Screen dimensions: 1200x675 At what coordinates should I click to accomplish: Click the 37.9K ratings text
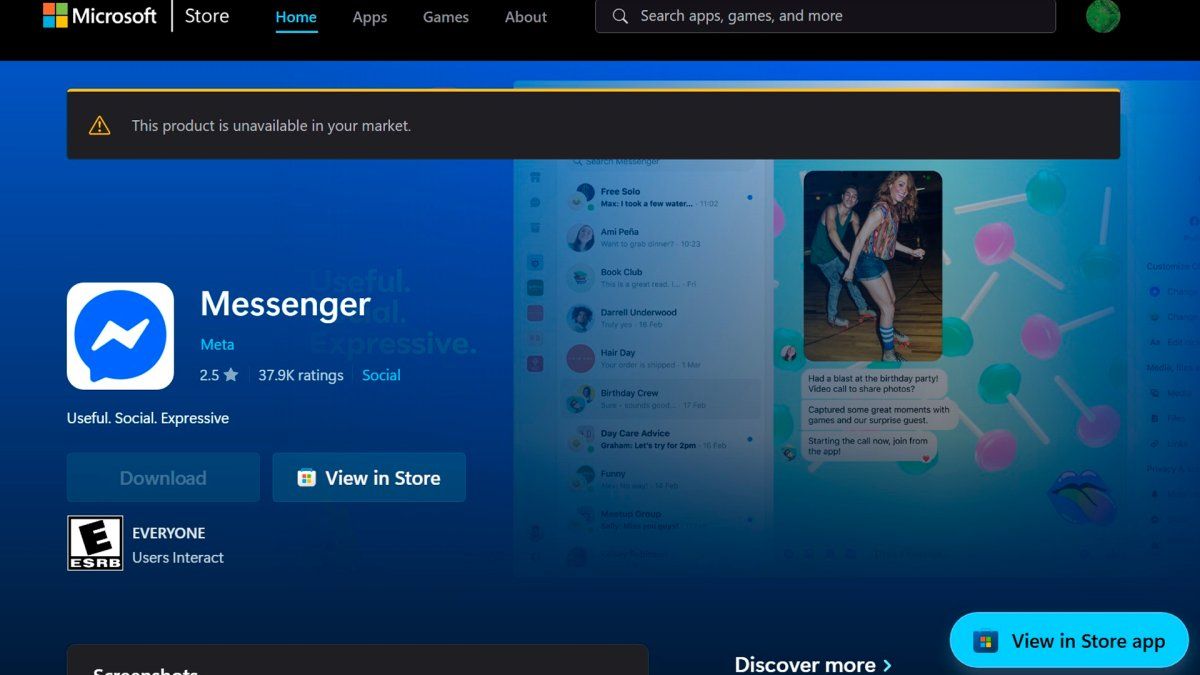[x=300, y=375]
